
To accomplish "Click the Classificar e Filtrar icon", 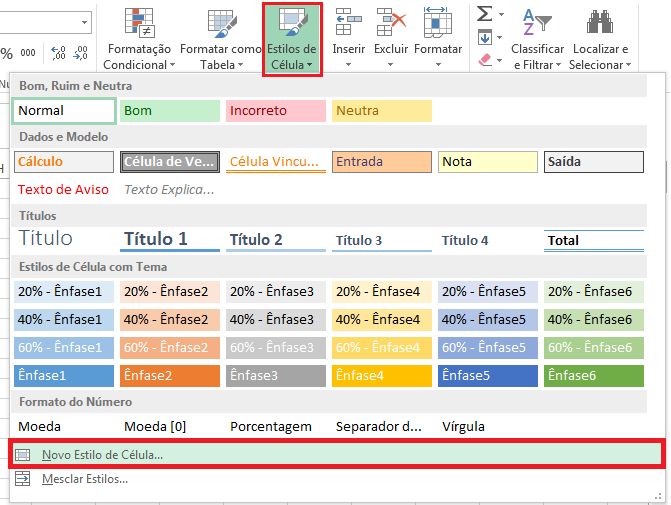I will point(537,24).
